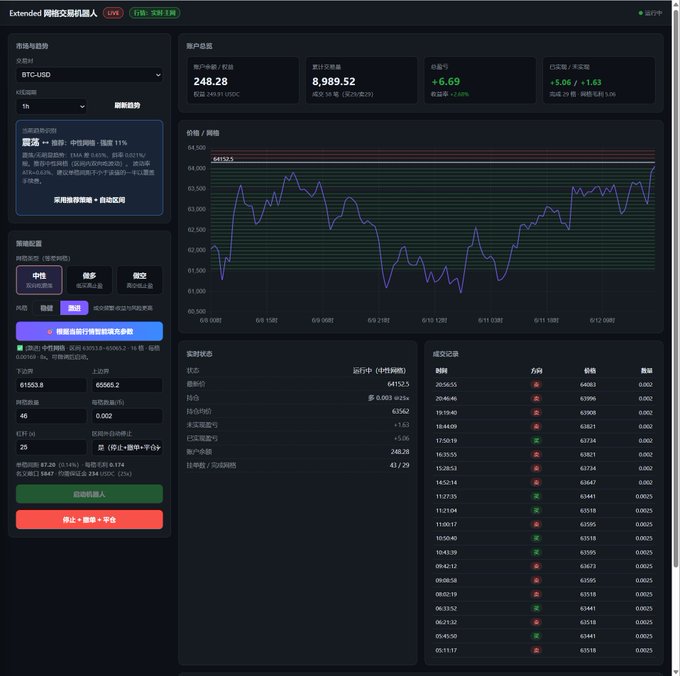Click the sell badge in the 09:42:12 trade row
Viewport: 680px width, 676px height.
tap(536, 566)
